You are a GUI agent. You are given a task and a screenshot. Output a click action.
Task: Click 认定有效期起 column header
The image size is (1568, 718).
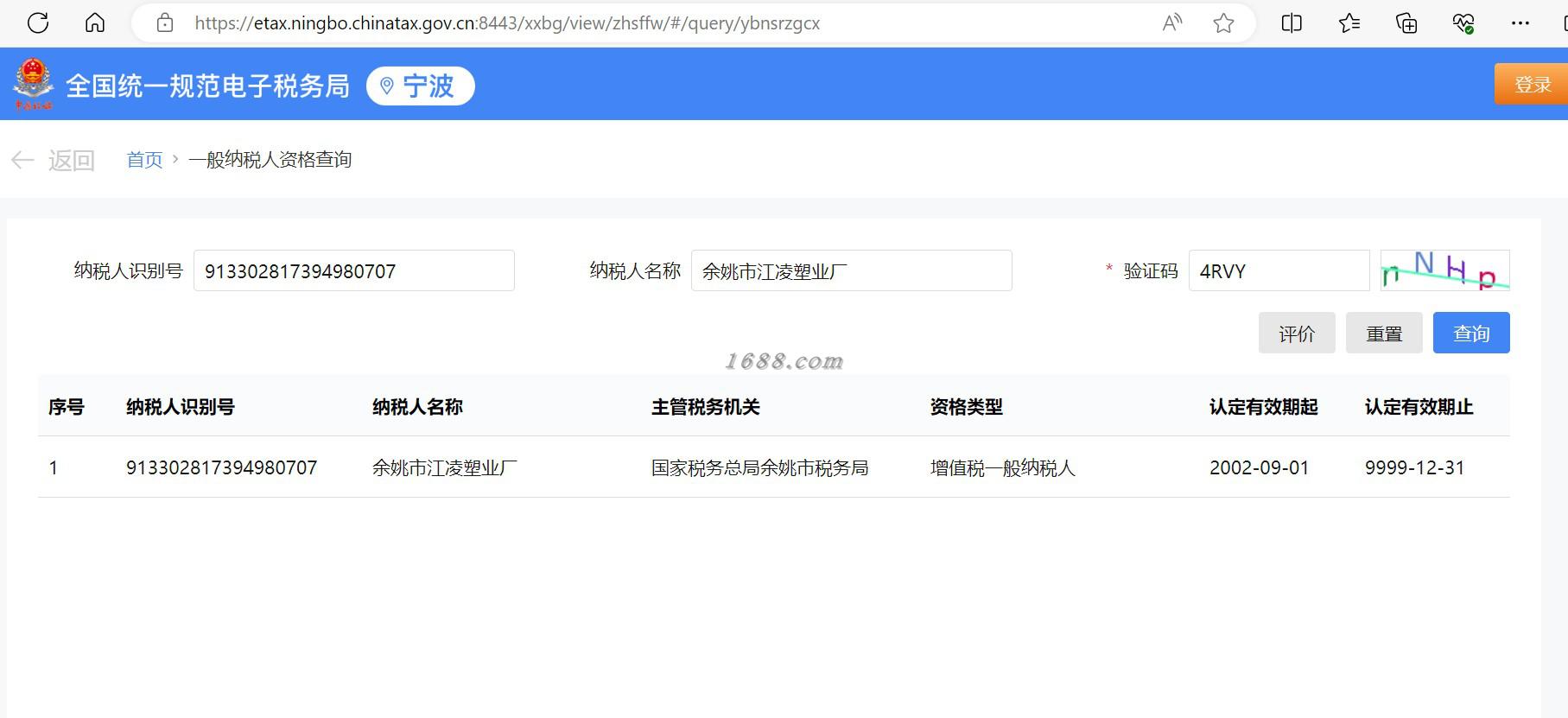pos(1264,407)
